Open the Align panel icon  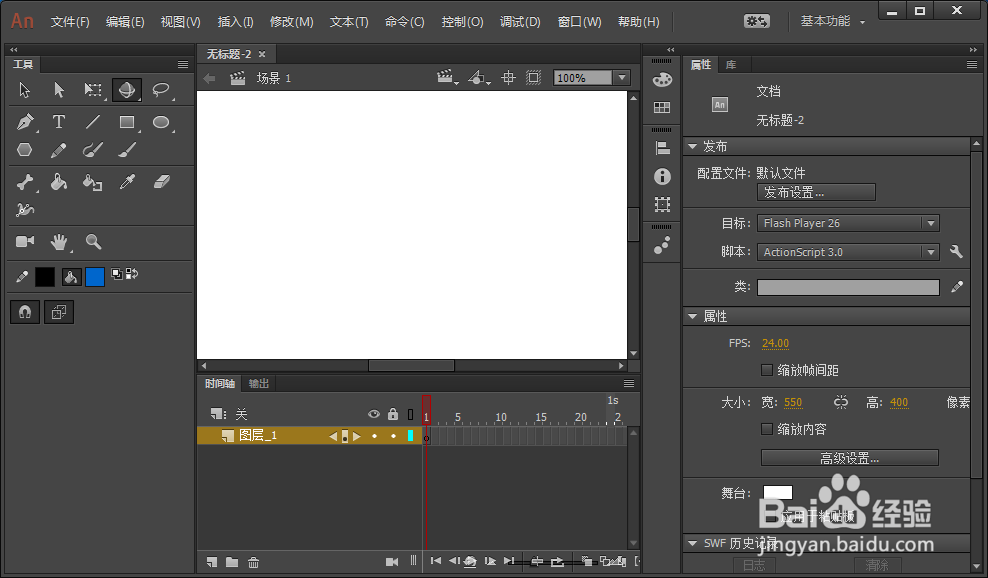(662, 148)
